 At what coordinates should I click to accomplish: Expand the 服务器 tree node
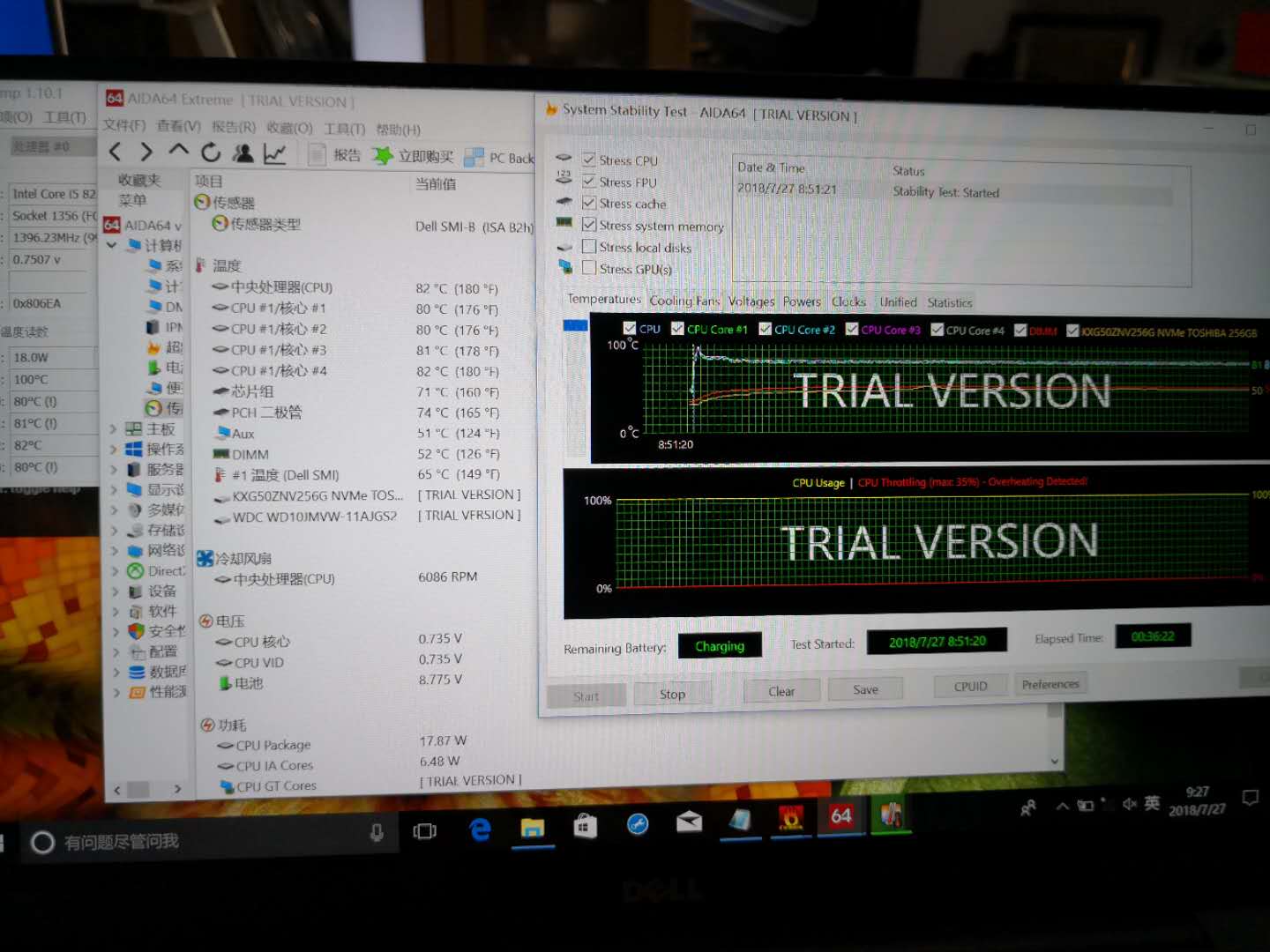click(114, 470)
